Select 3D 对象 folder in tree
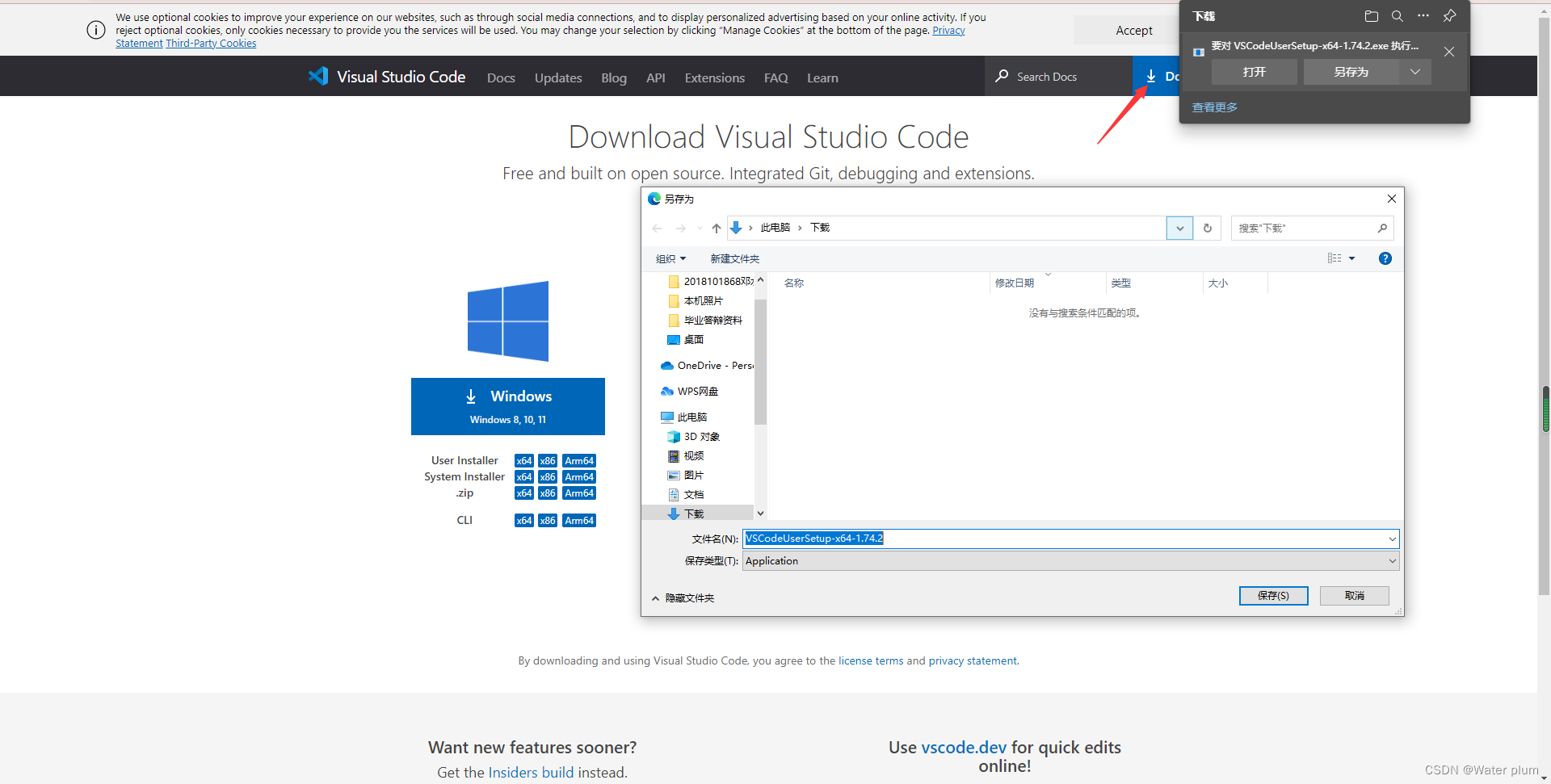The width and height of the screenshot is (1551, 784). pos(694,437)
